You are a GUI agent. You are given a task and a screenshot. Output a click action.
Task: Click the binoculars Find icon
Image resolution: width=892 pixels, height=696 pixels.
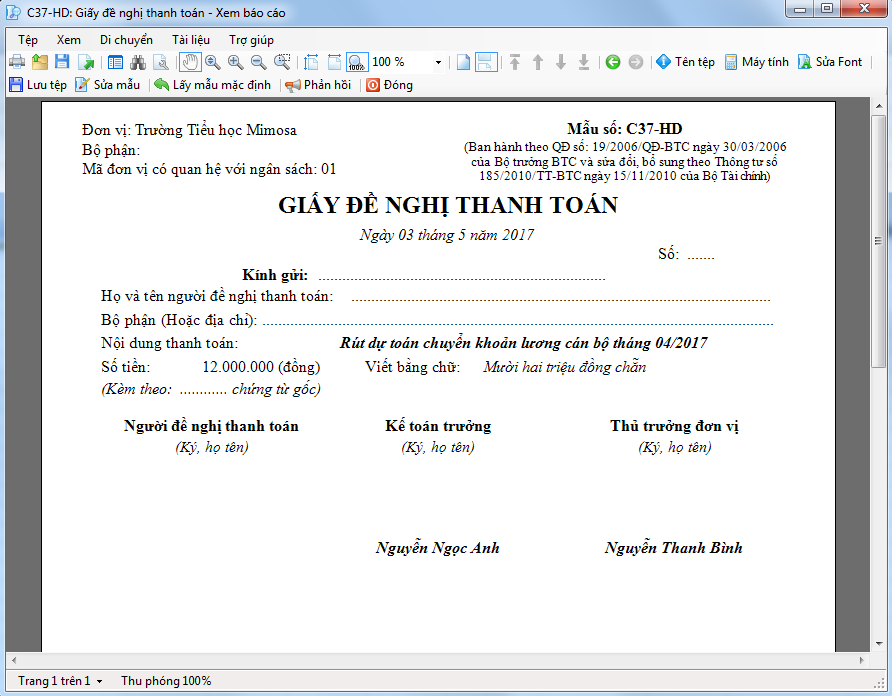(x=138, y=62)
